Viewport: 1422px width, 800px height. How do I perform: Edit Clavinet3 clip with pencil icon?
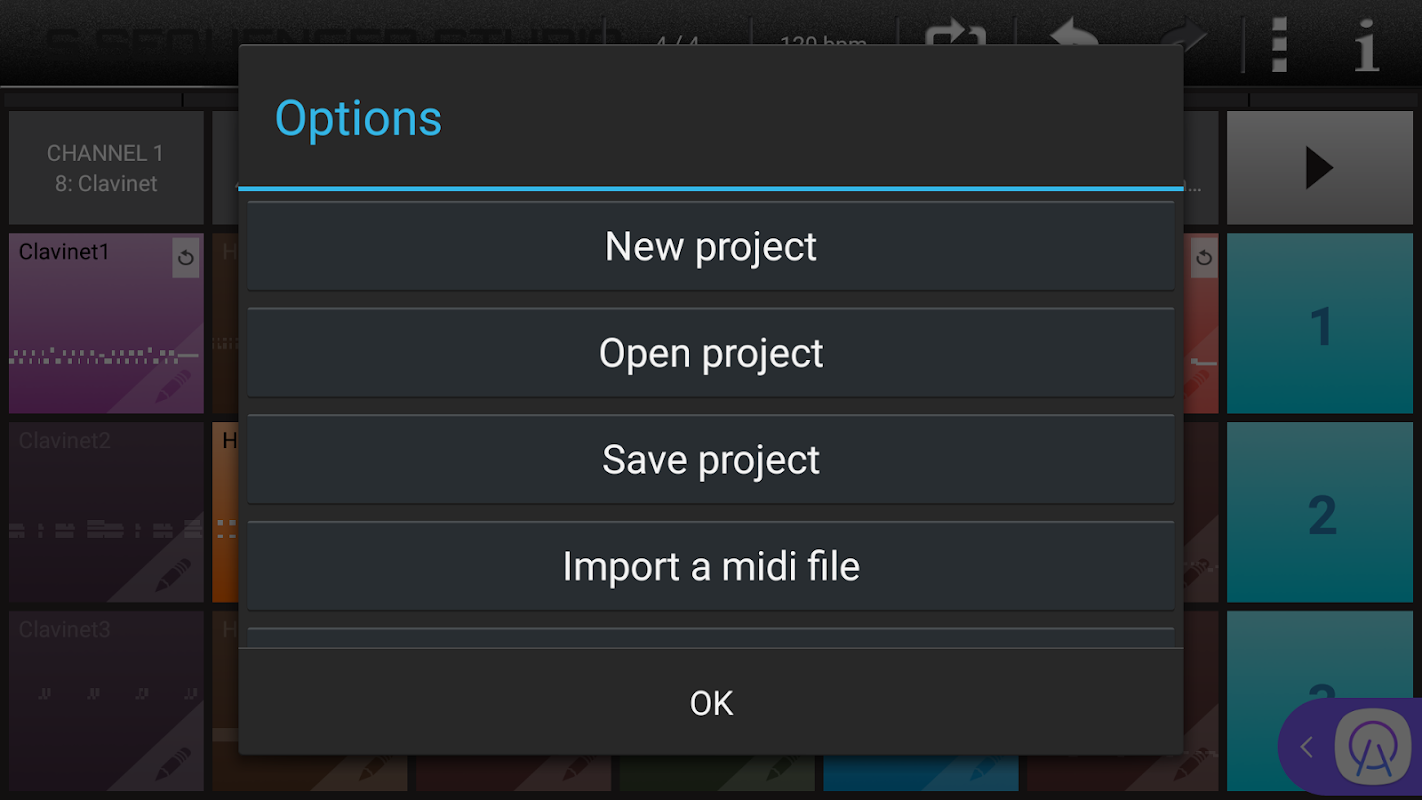173,763
